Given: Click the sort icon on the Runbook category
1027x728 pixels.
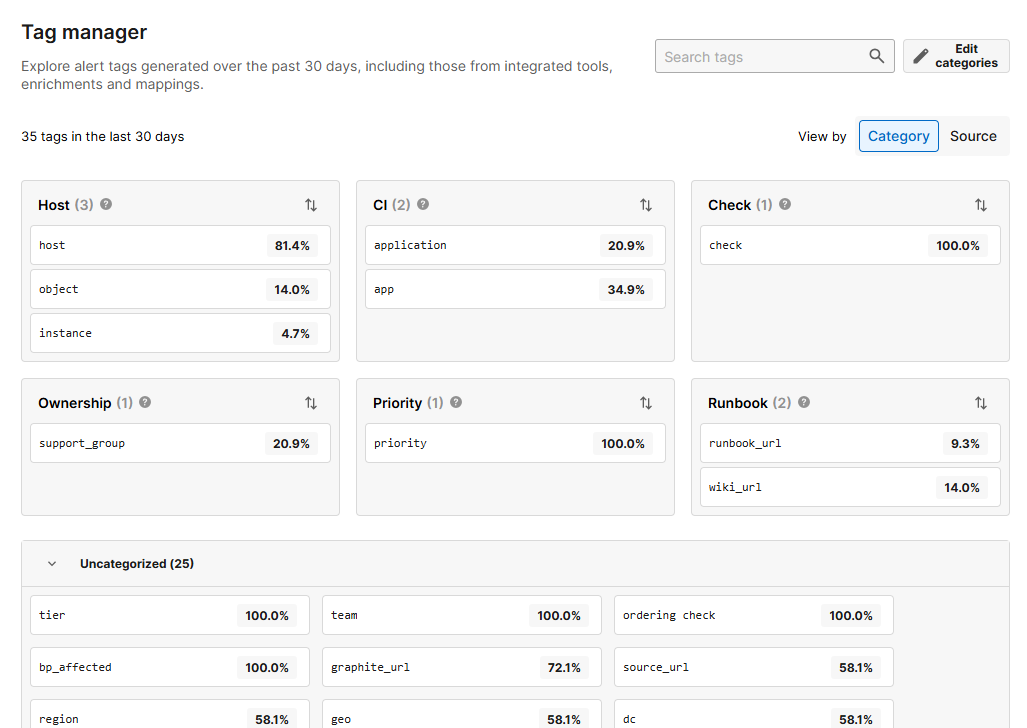Looking at the screenshot, I should click(x=981, y=402).
